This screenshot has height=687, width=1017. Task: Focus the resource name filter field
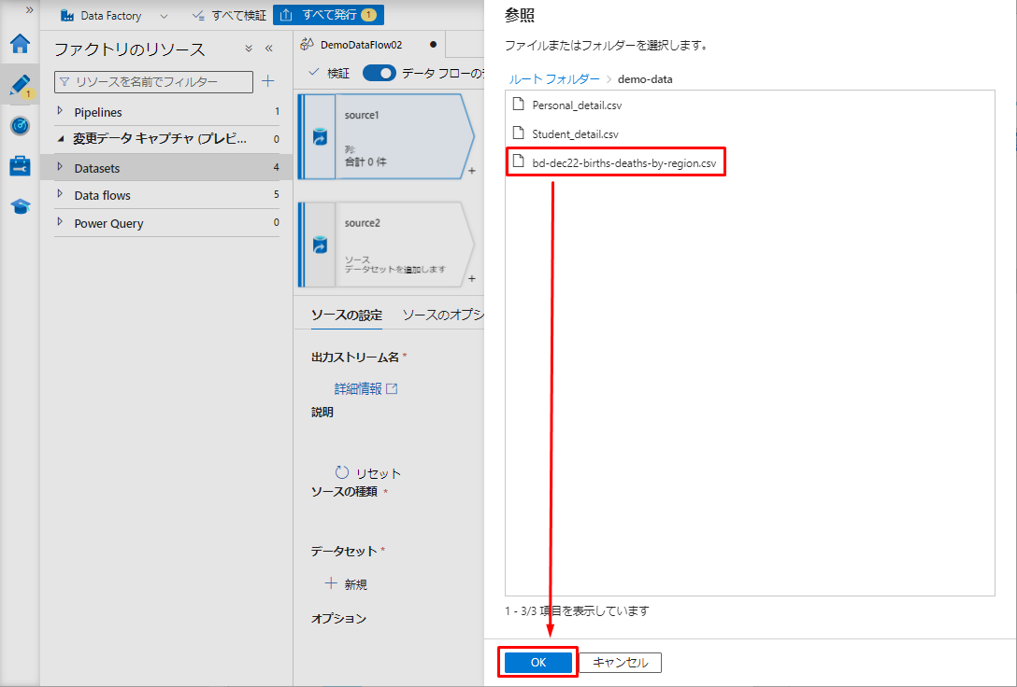(x=154, y=82)
